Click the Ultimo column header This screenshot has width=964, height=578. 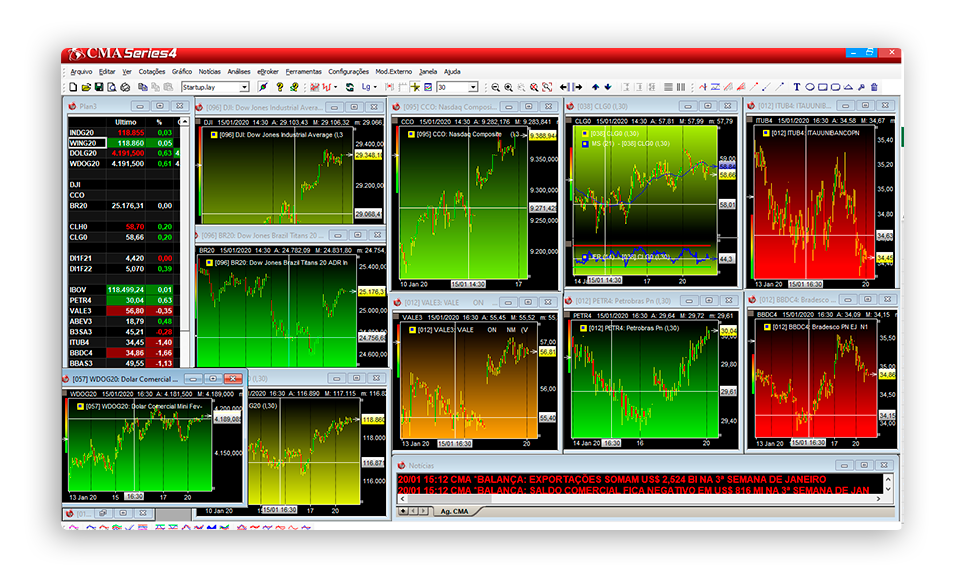point(125,122)
